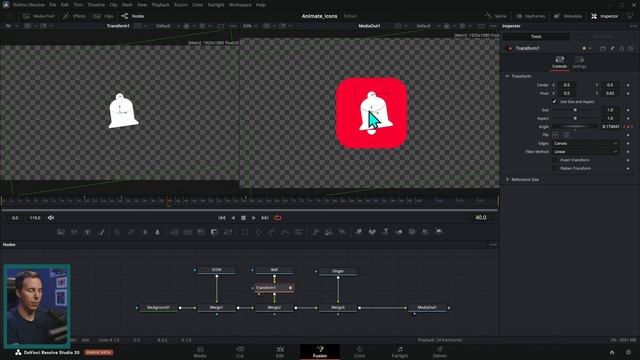Open right viewer 63% zoom dropdown
Image resolution: width=640 pixels, height=360 pixels.
point(250,26)
